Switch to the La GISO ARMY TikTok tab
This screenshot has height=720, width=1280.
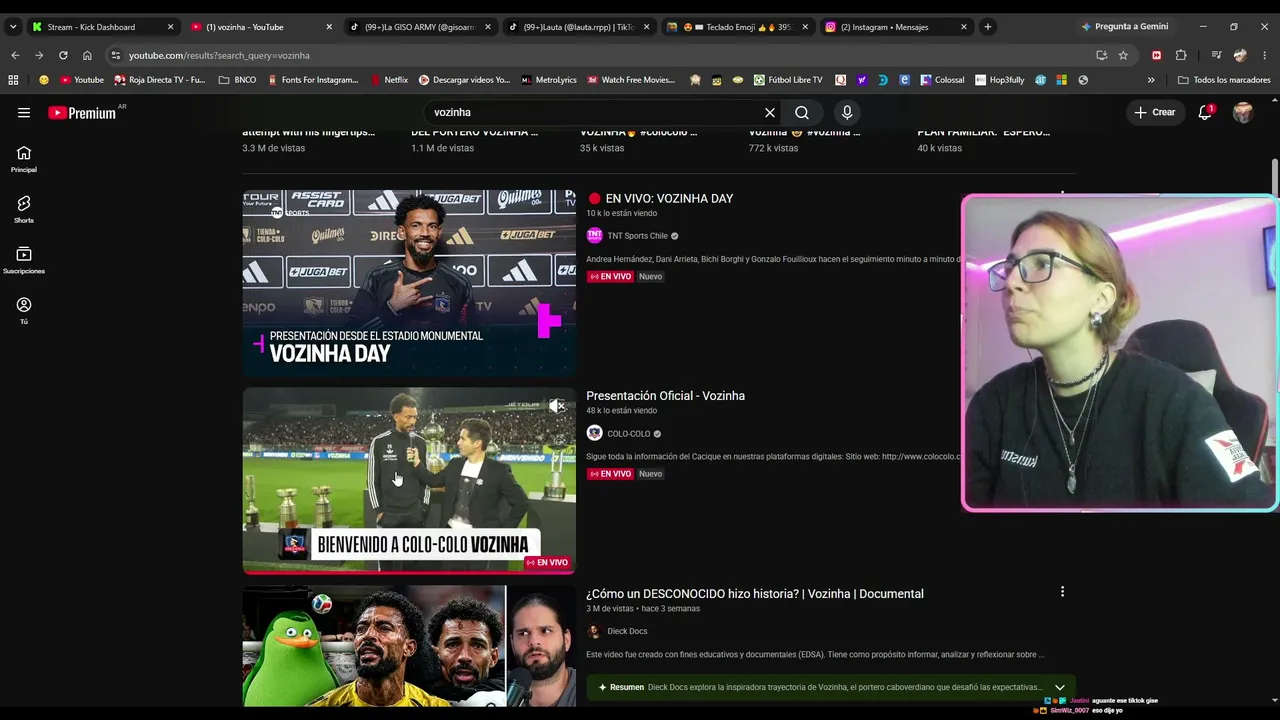pos(420,27)
